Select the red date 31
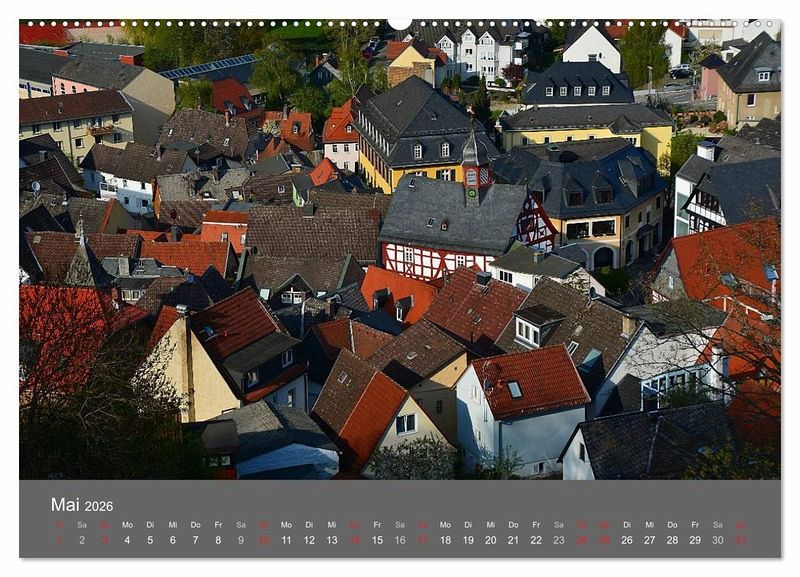 pyautogui.click(x=740, y=540)
